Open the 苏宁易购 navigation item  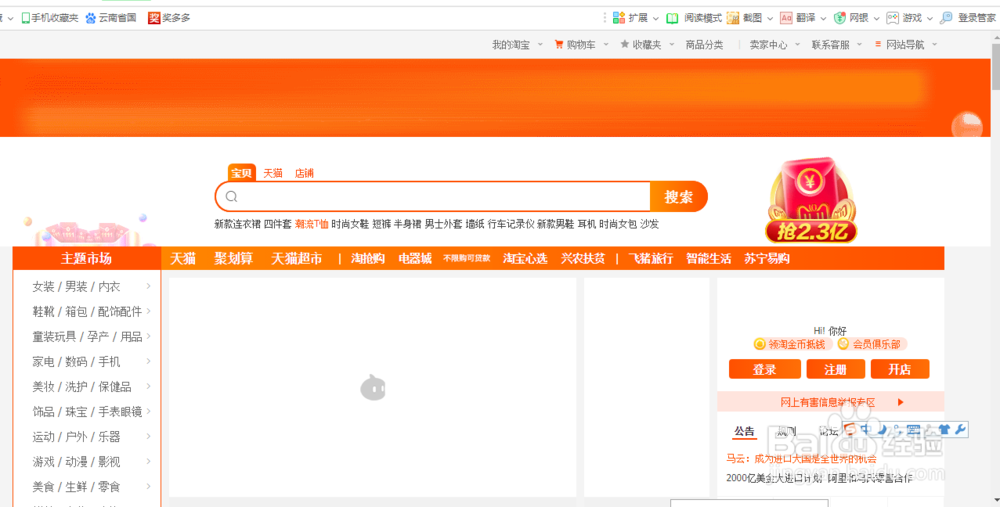767,258
